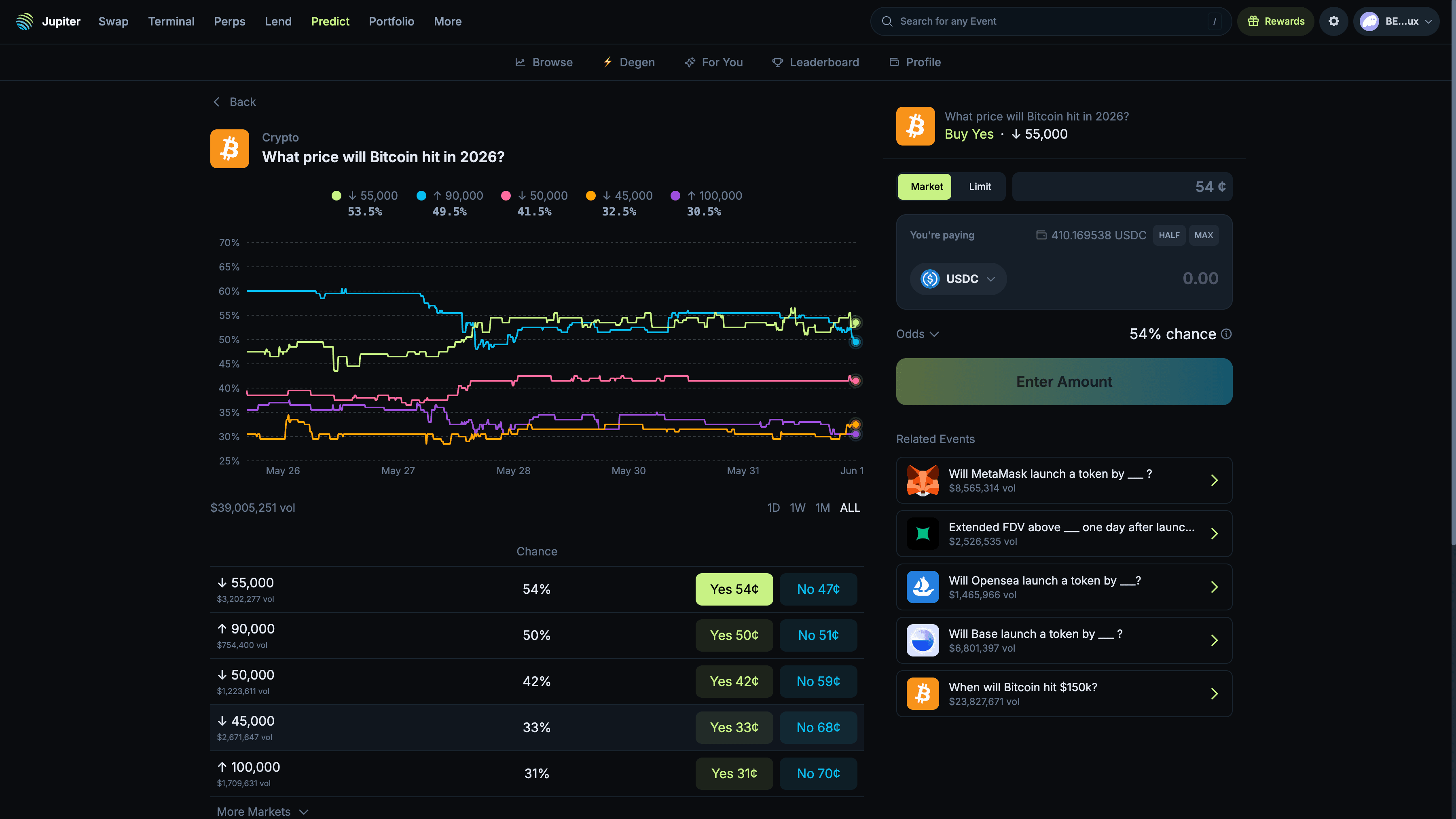This screenshot has height=819, width=1456.
Task: Click the Rewards gift icon button
Action: pyautogui.click(x=1276, y=21)
